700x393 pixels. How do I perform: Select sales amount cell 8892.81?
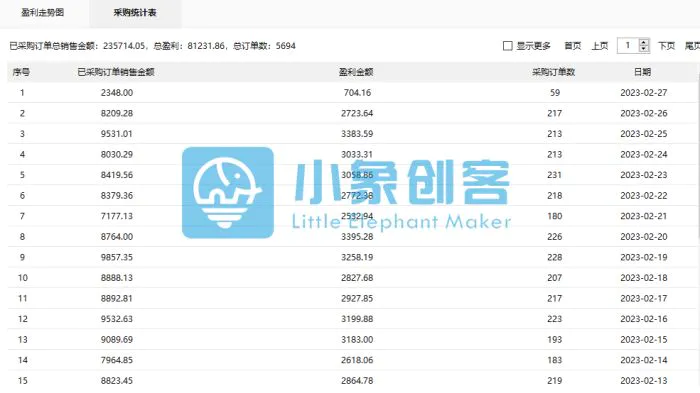tap(117, 298)
